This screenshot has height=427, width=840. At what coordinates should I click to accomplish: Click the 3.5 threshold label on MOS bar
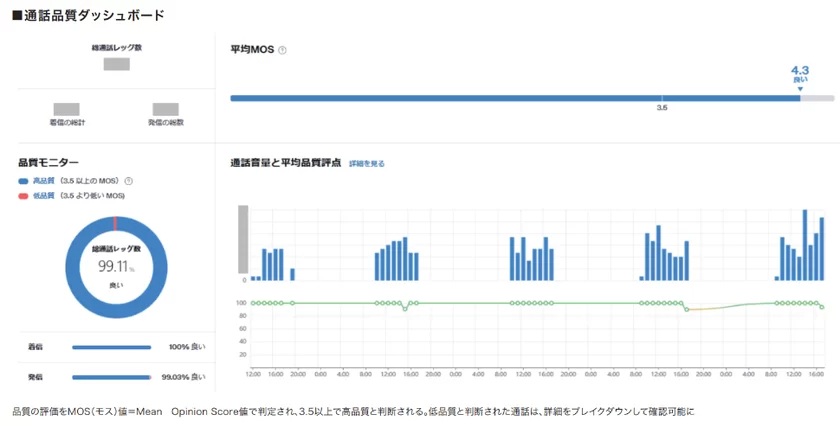[x=662, y=108]
